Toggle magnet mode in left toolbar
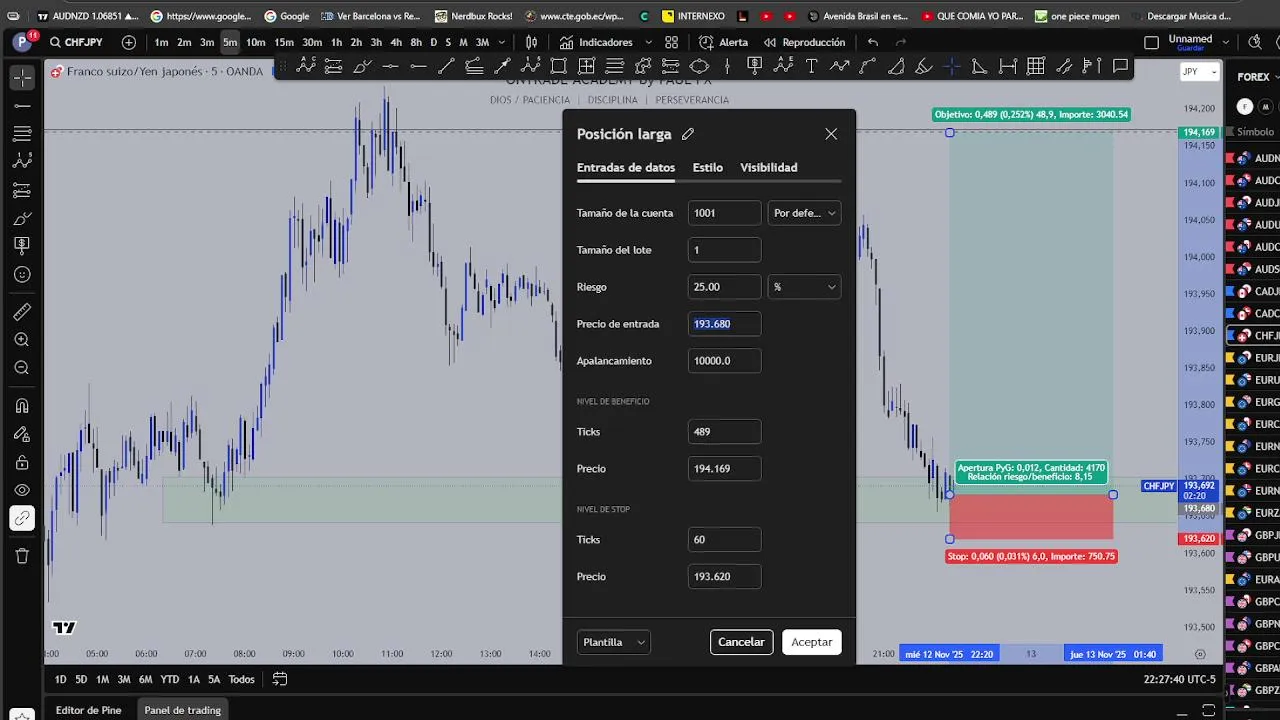Image resolution: width=1280 pixels, height=720 pixels. point(22,406)
